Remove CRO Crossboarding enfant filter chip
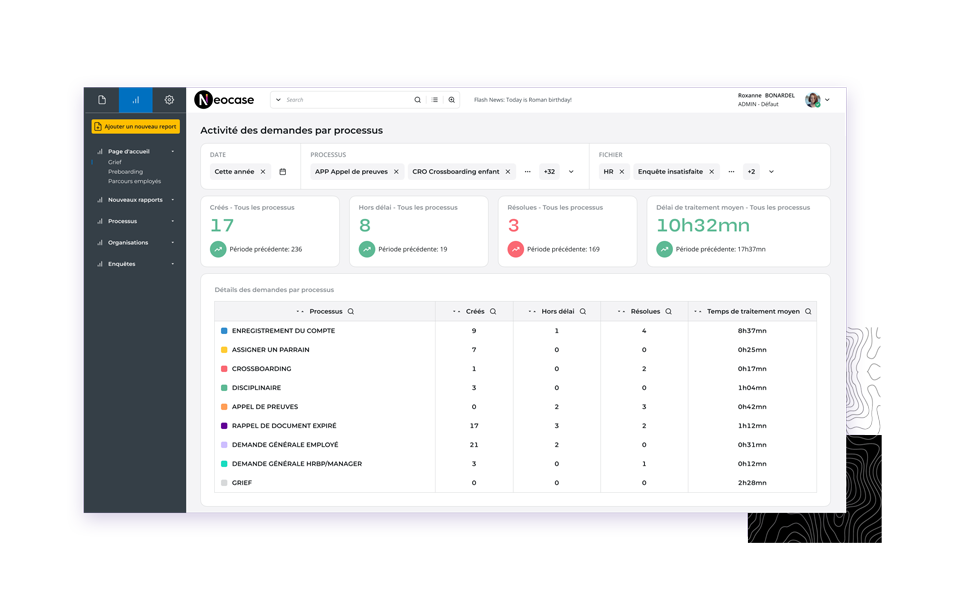Viewport: 960px width, 601px height. 508,172
